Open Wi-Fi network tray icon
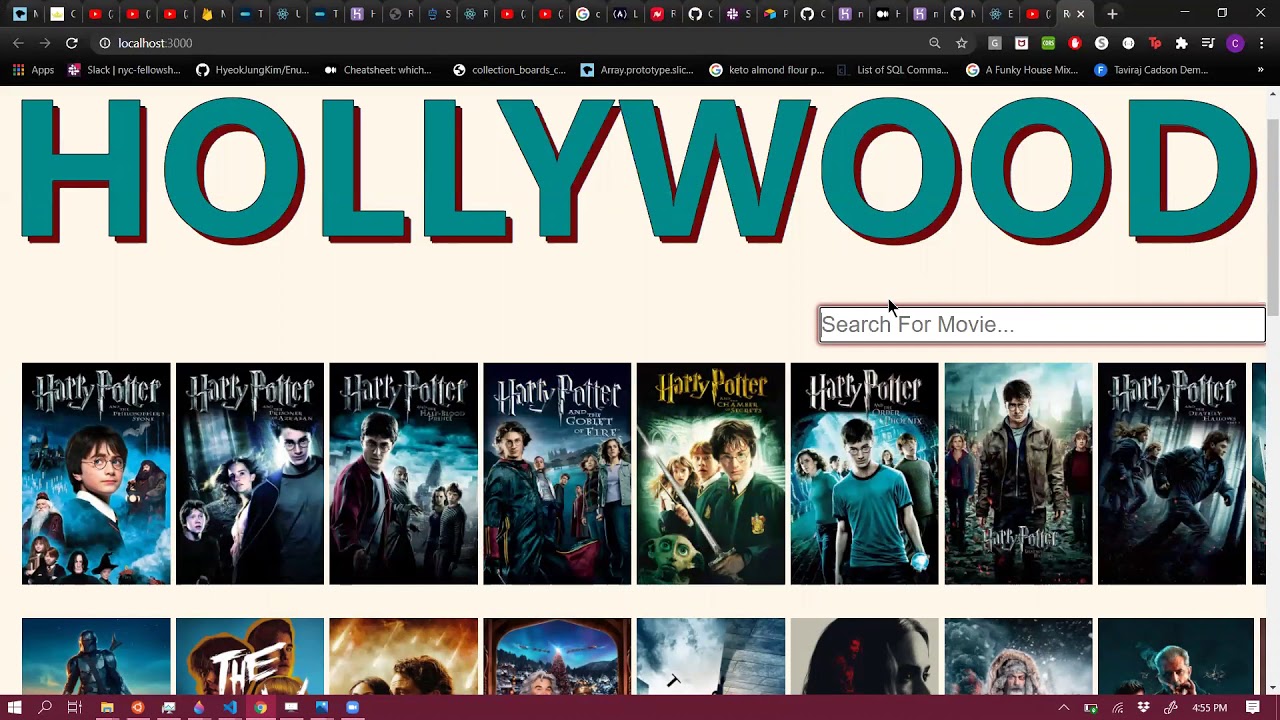Screen dimensions: 1280x720 click(1117, 708)
